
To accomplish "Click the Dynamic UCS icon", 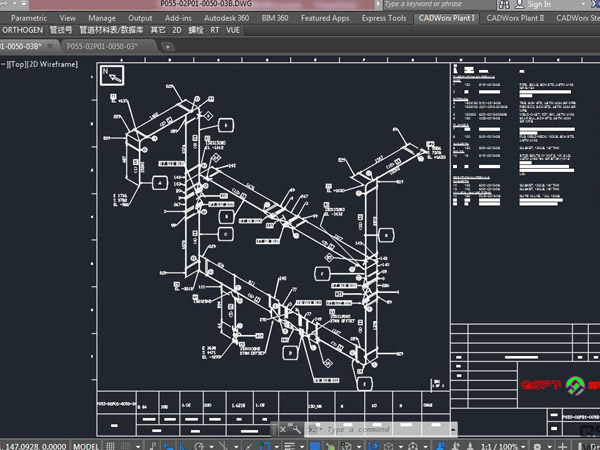I will tap(373, 446).
